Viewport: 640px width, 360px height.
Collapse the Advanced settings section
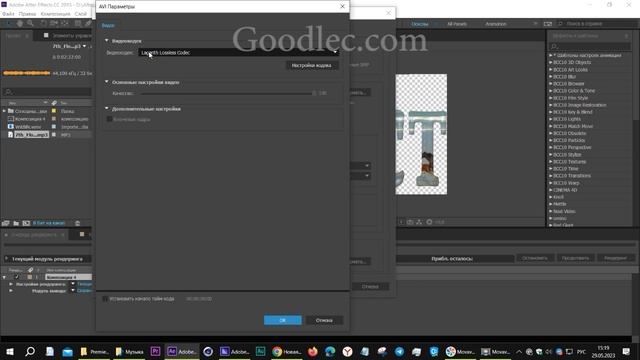pyautogui.click(x=107, y=109)
